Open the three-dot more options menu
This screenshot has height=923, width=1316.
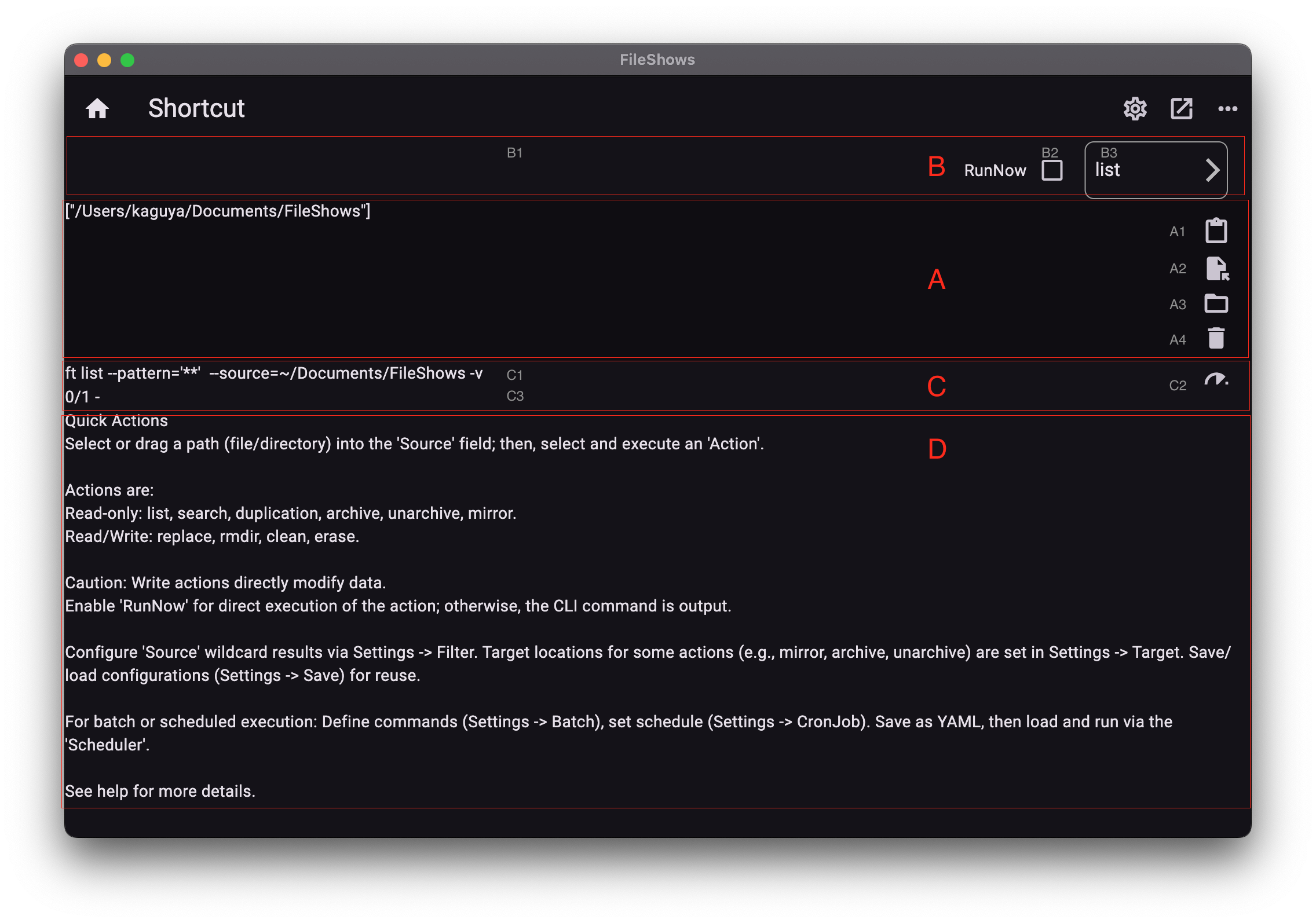click(x=1227, y=108)
